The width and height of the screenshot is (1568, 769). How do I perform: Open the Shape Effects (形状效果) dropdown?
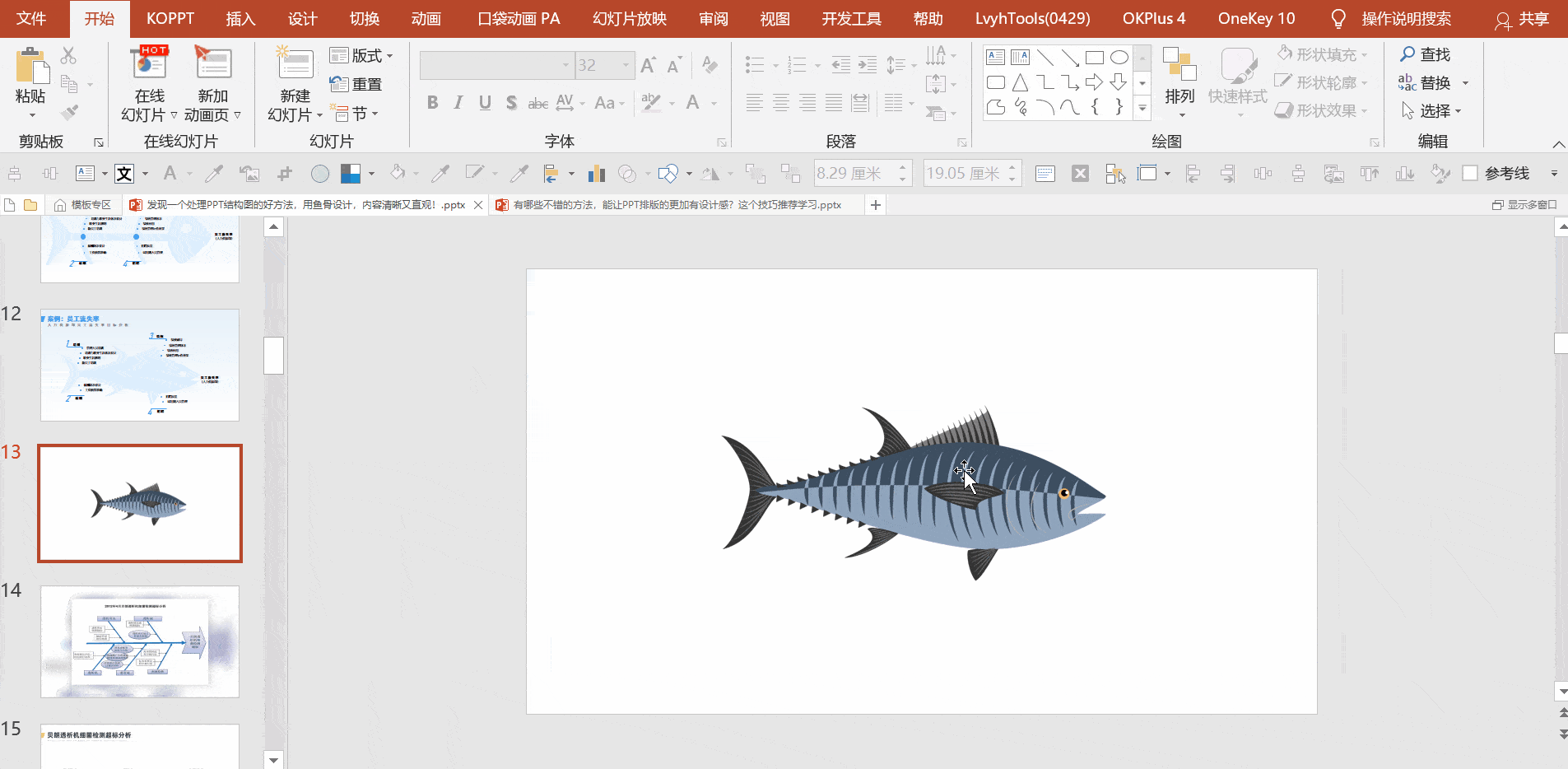point(1321,110)
